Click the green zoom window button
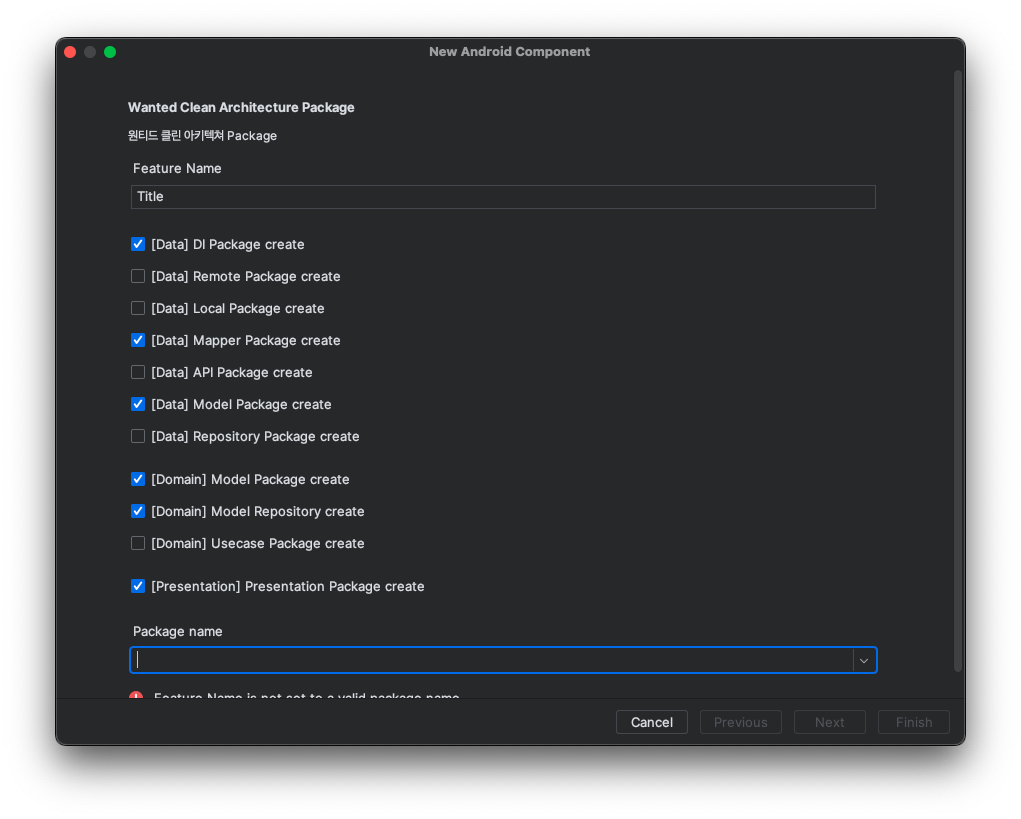 [x=110, y=52]
